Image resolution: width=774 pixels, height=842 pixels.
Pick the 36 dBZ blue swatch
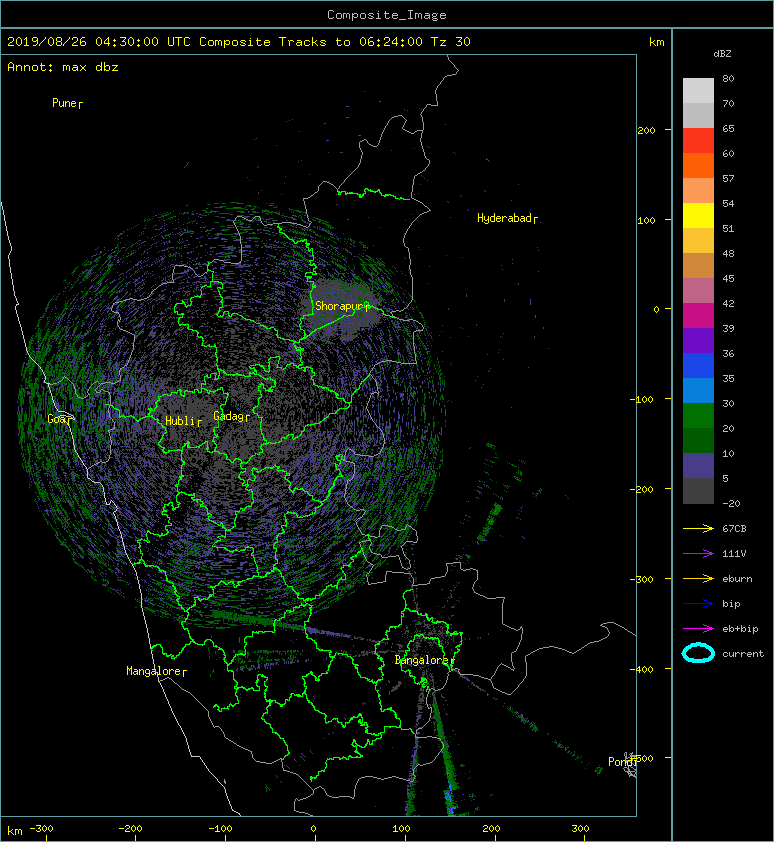(698, 365)
